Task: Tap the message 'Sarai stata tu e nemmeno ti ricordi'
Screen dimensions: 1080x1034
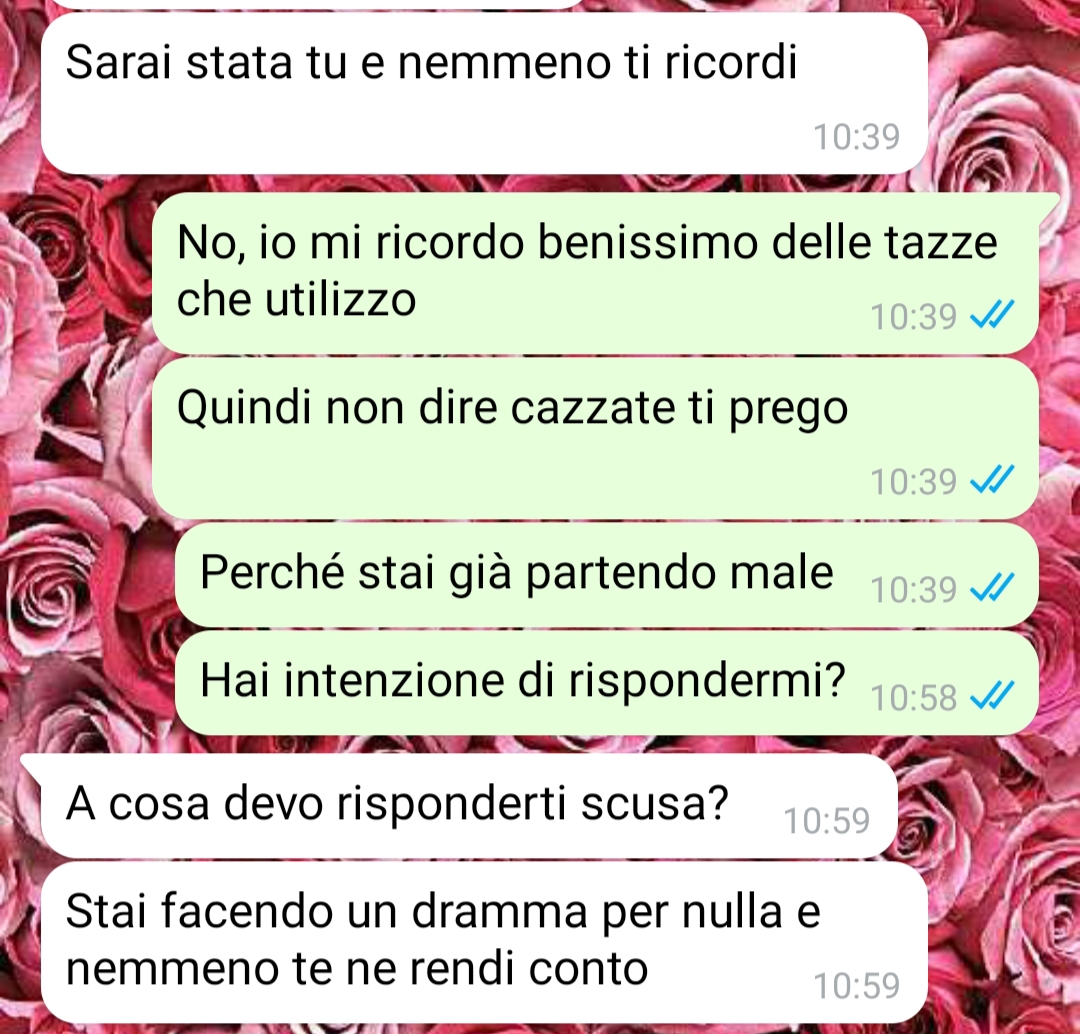Action: pyautogui.click(x=484, y=93)
